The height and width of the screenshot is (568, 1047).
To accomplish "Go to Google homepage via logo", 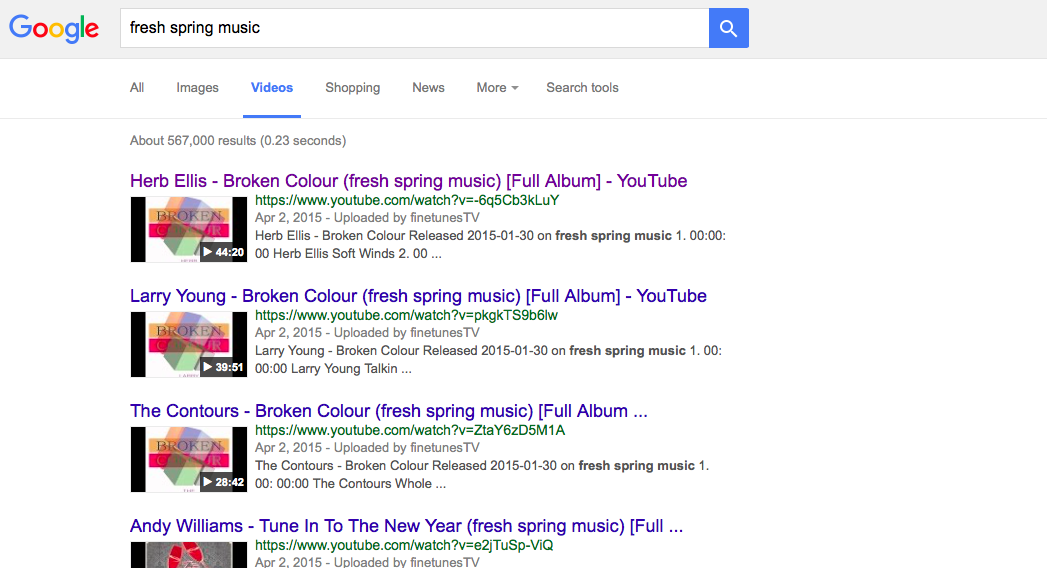I will 54,28.
